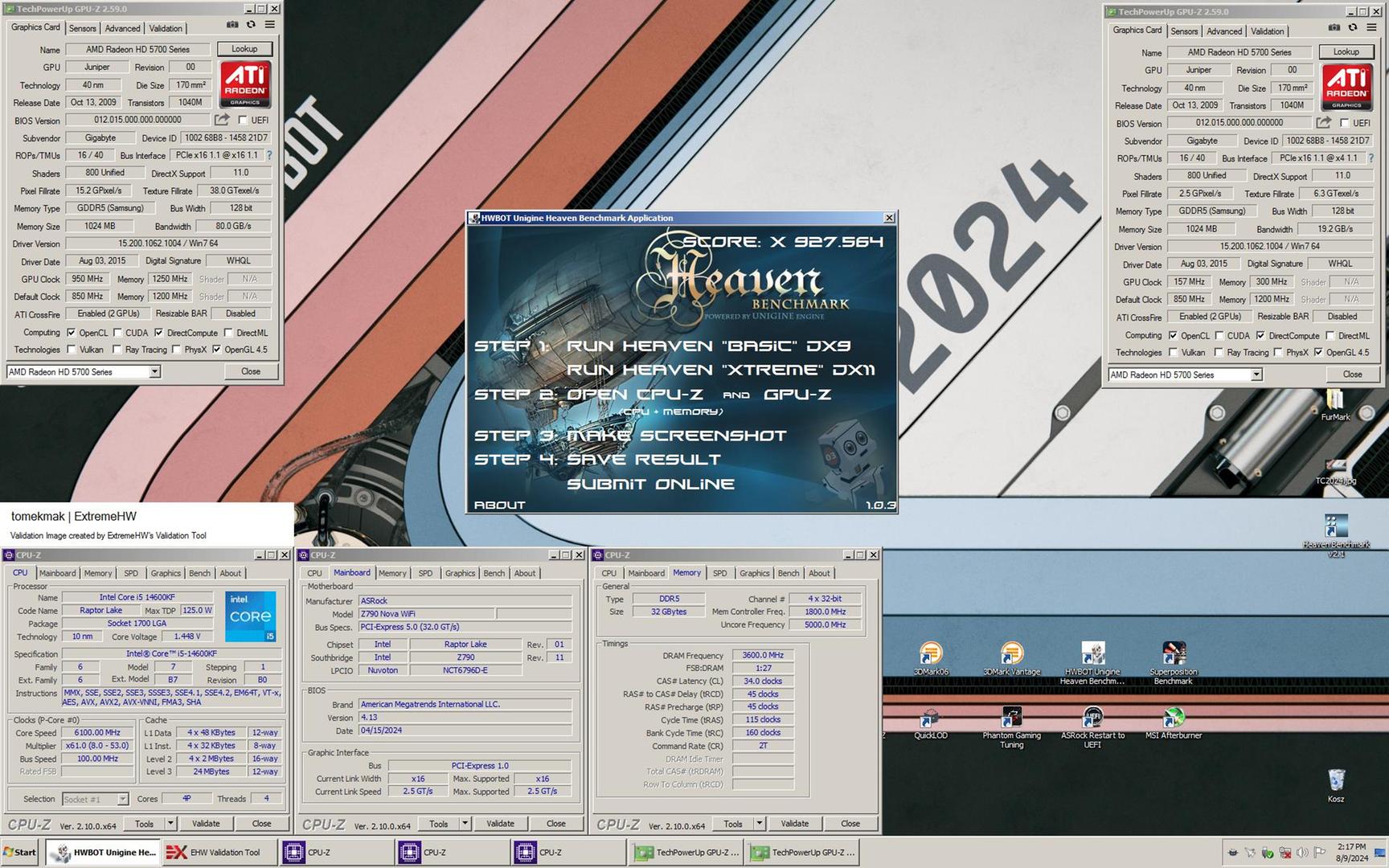Click Validate in first CPU-Z window
The image size is (1389, 868).
pos(206,823)
